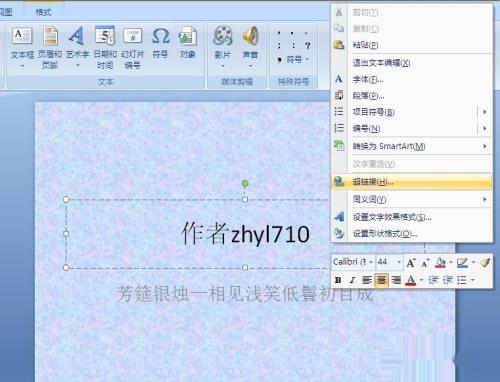Expand bullets dropdown arrow in mini toolbar
This screenshot has width=500, height=382.
click(x=472, y=280)
